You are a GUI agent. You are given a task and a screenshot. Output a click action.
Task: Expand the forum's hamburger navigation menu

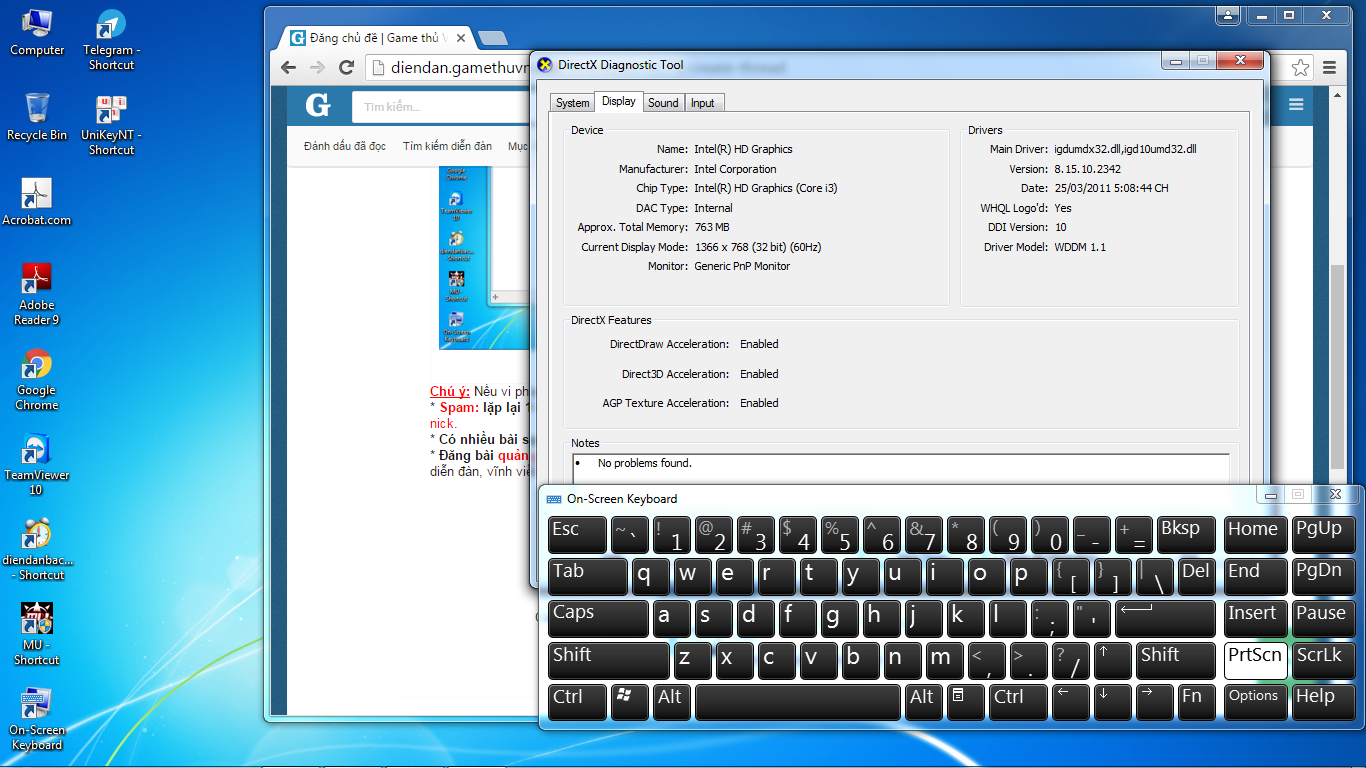click(x=1296, y=105)
